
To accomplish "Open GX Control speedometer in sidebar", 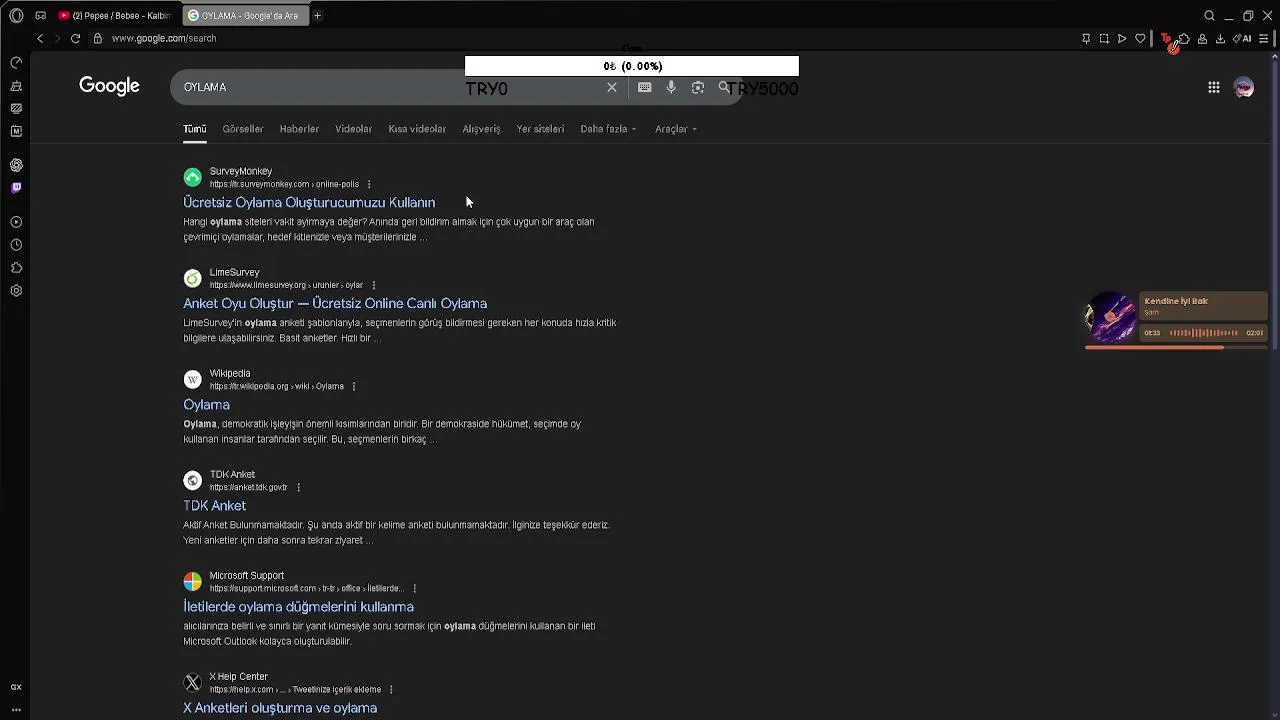I will 16,62.
